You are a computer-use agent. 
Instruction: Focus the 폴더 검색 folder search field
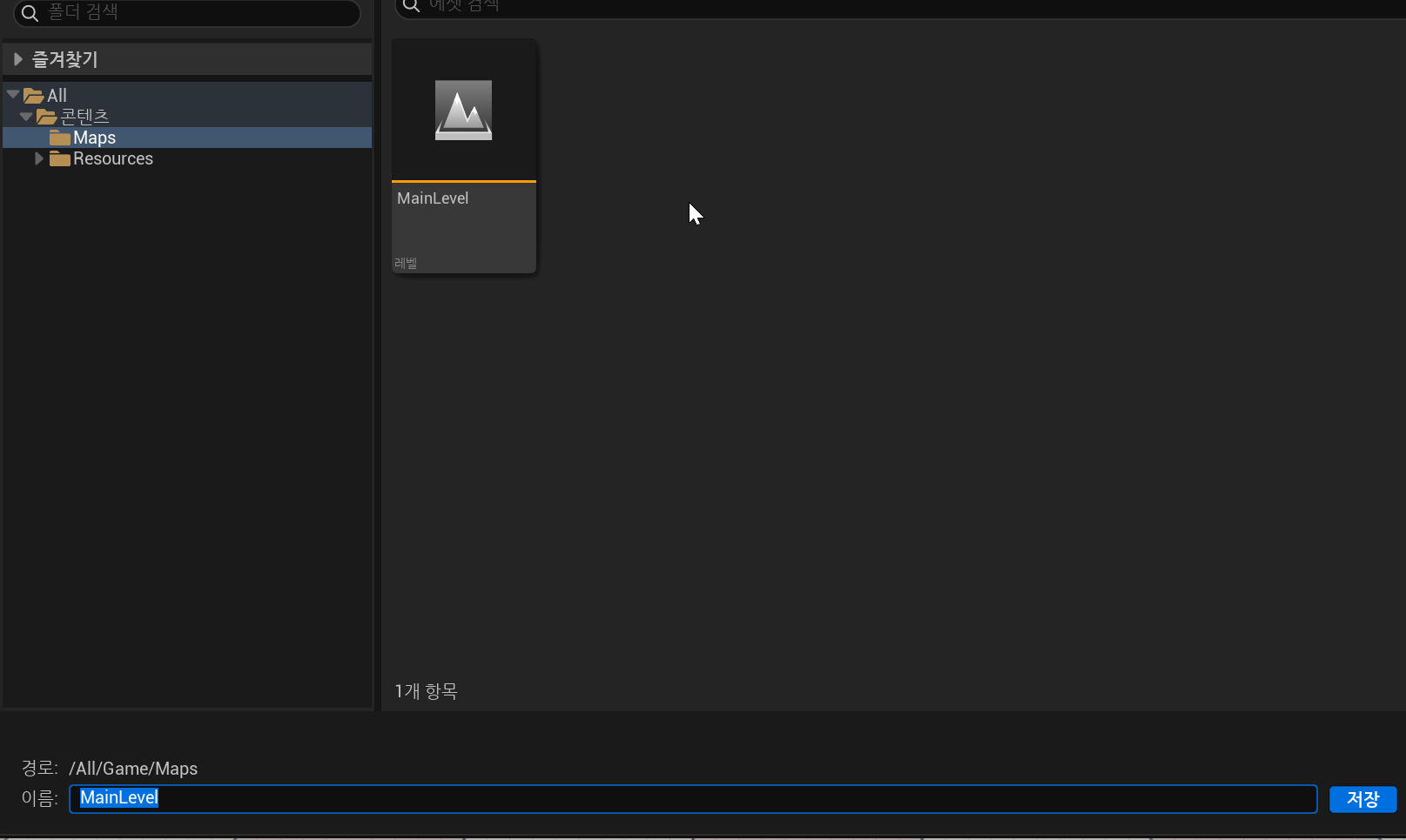[187, 13]
